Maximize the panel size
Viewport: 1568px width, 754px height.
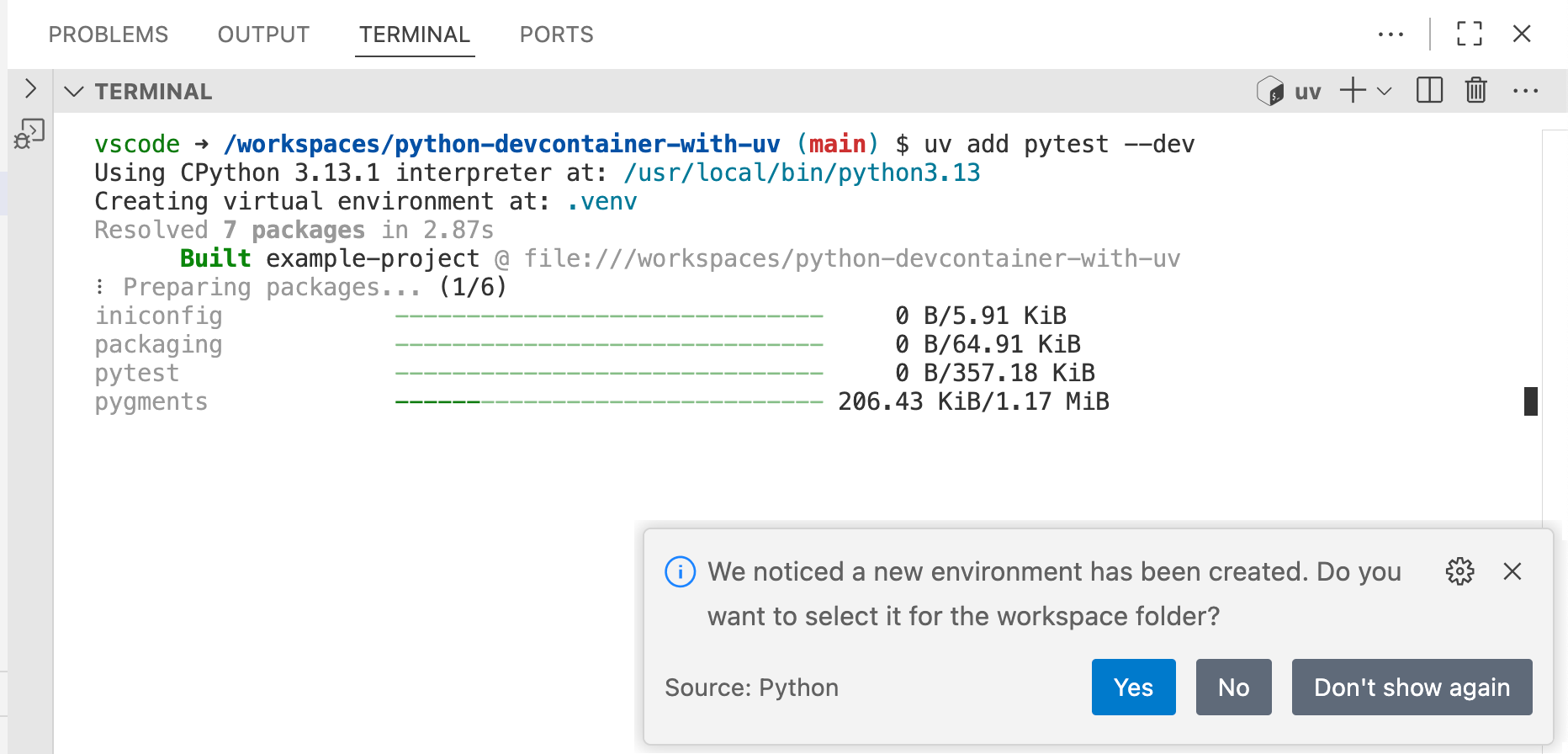click(x=1469, y=34)
